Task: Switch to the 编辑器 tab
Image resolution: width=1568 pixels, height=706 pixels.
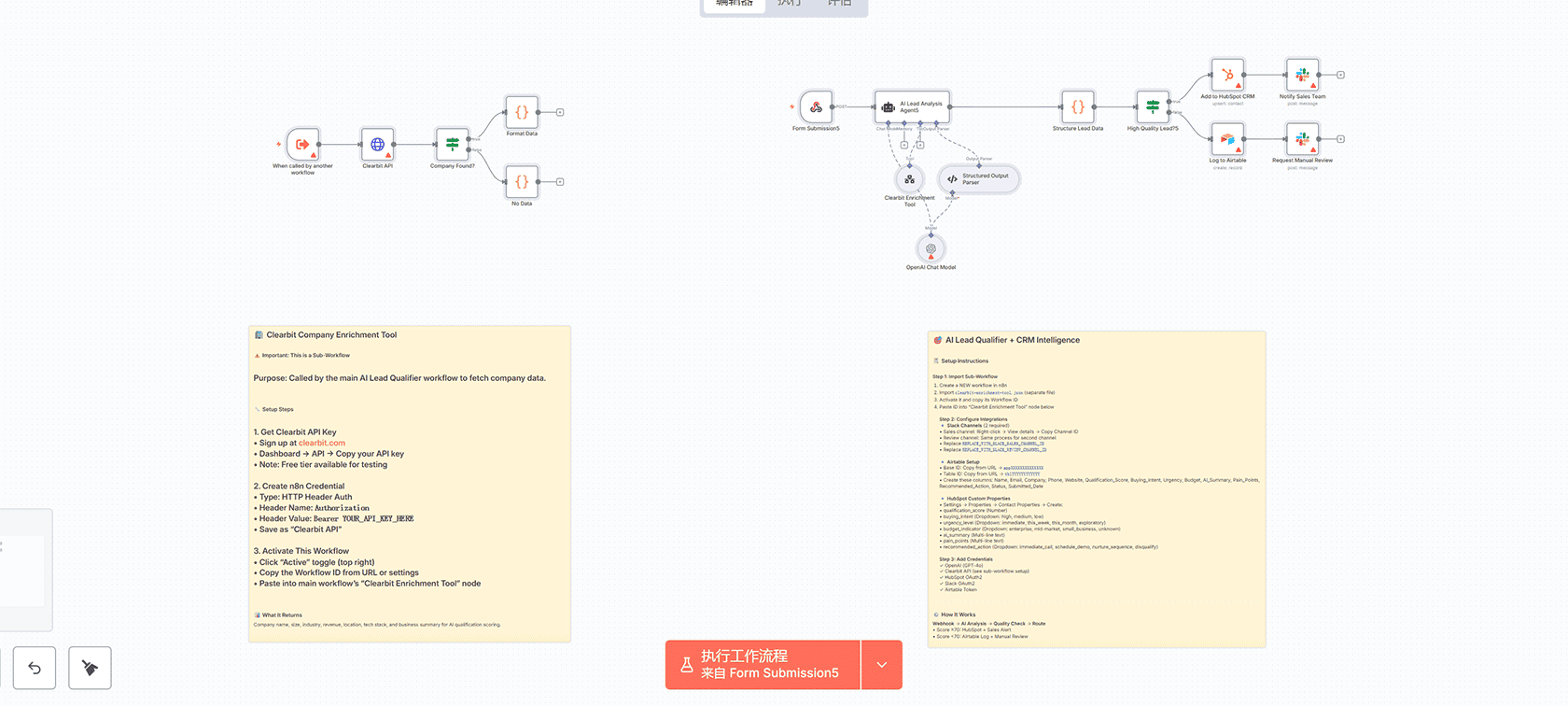Action: [x=735, y=5]
